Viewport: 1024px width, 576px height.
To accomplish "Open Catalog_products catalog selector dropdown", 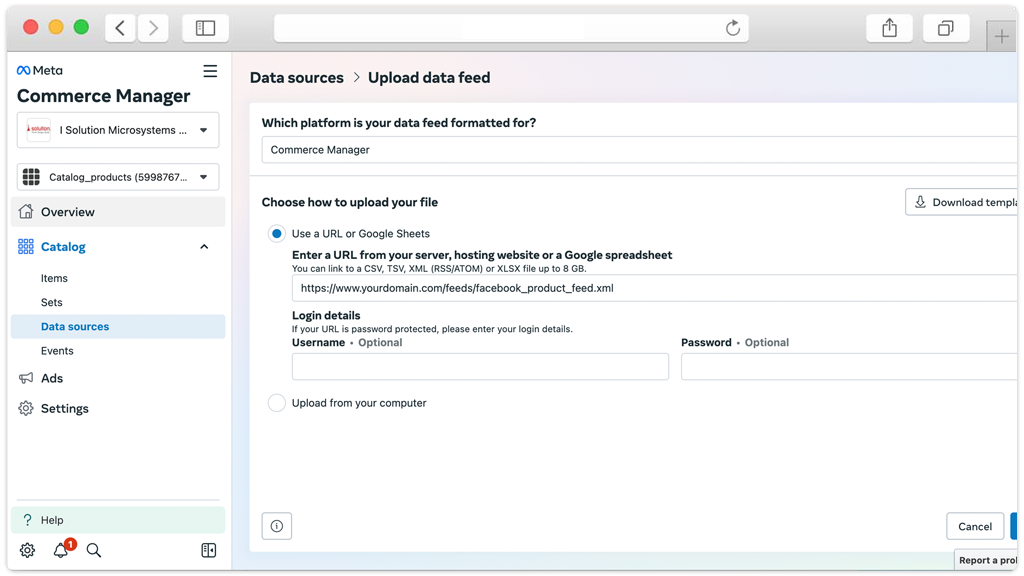I will coord(119,177).
